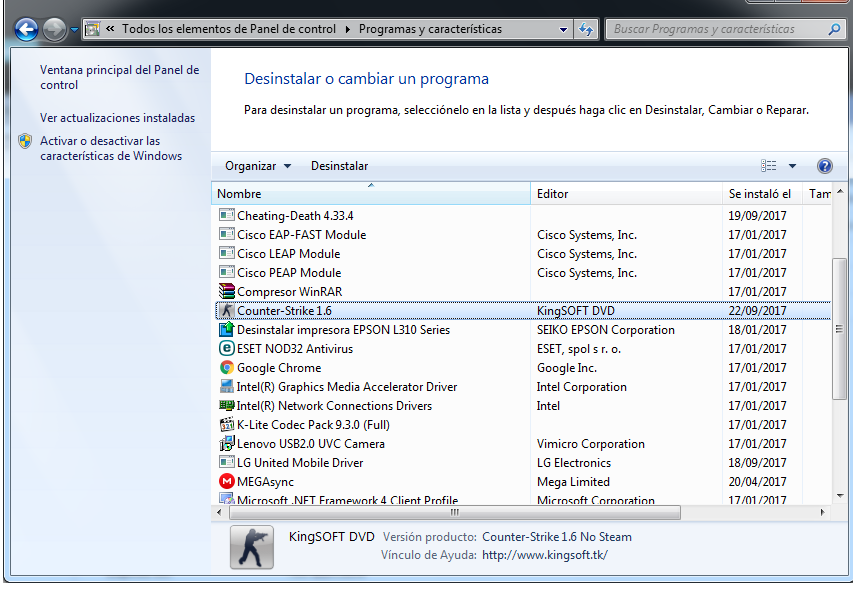Click the 20/04/2017 install date cell
Image resolution: width=853 pixels, height=600 pixels.
pos(757,482)
